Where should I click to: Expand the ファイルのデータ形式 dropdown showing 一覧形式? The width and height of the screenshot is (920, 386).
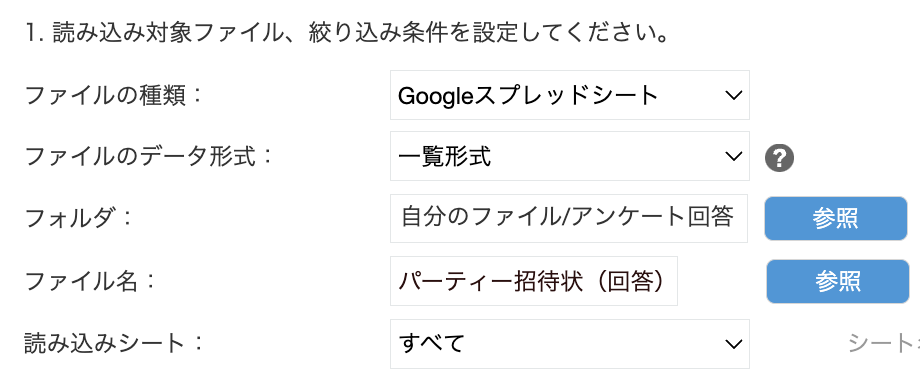pos(570,156)
